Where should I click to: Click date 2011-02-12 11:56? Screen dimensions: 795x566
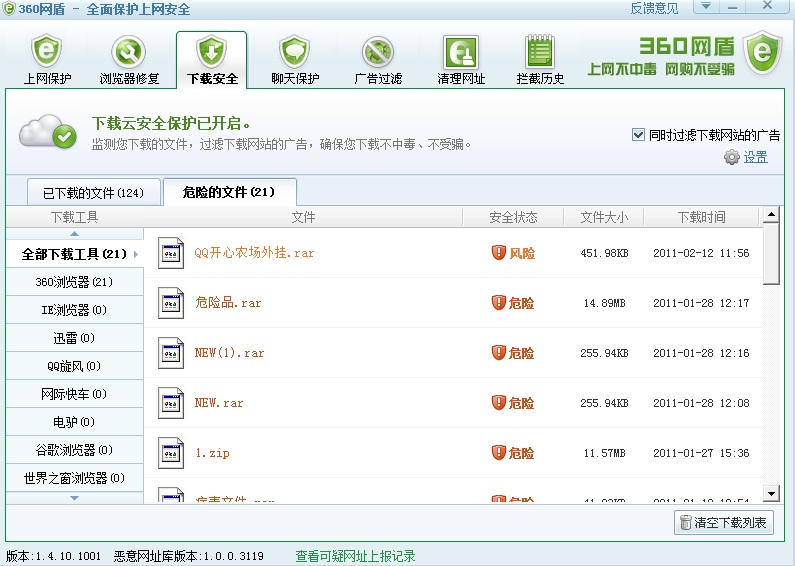point(701,253)
